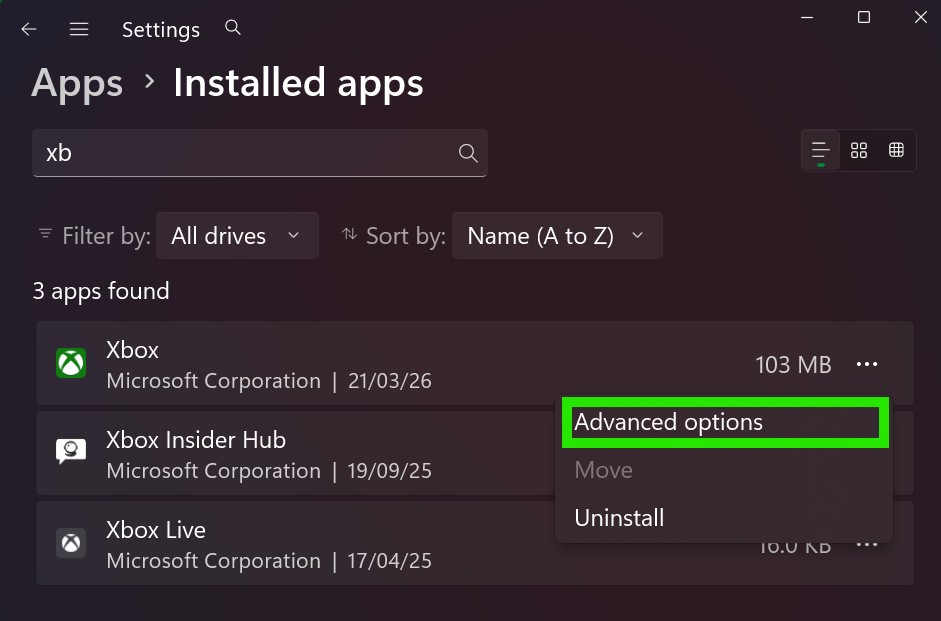The image size is (941, 621).
Task: Click the Apps breadcrumb link
Action: click(x=77, y=83)
